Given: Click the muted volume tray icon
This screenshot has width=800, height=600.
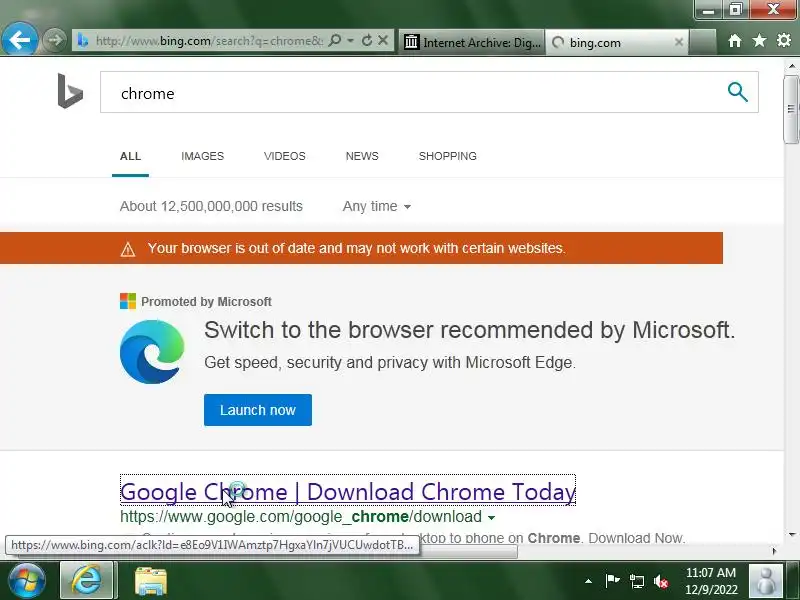Looking at the screenshot, I should [661, 581].
